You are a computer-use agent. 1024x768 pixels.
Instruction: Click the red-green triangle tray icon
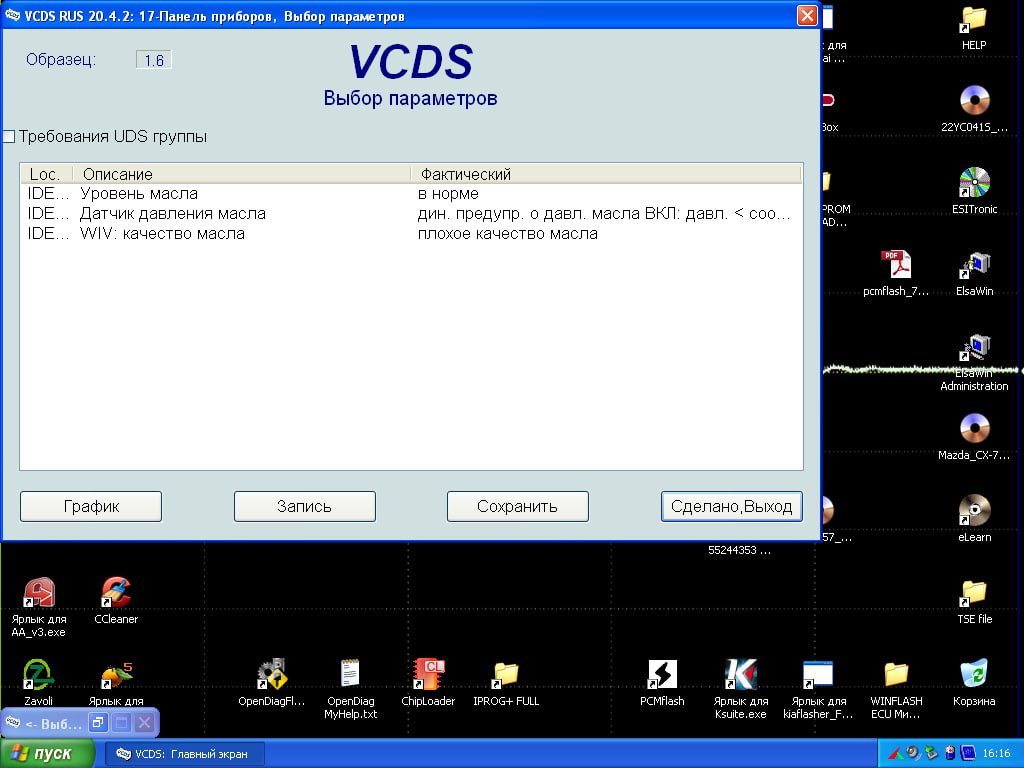(x=895, y=754)
